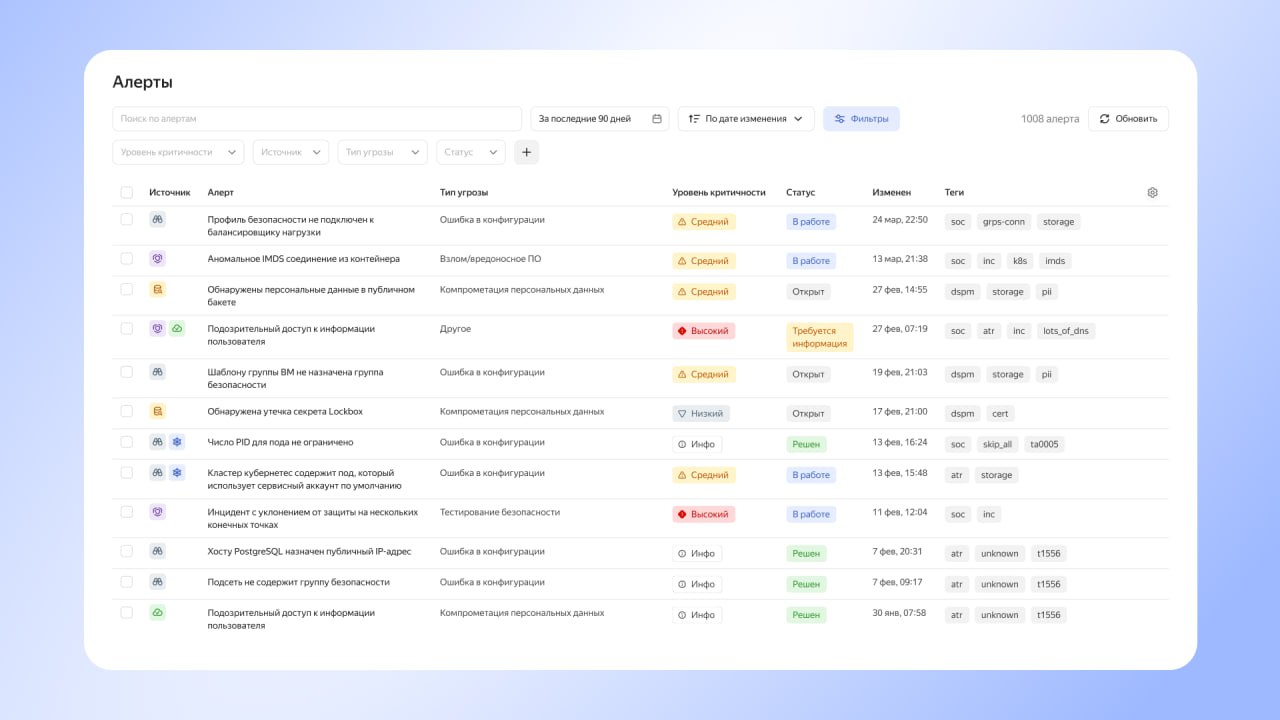The width and height of the screenshot is (1280, 720).
Task: Click imds tag
Action: [x=1055, y=261]
